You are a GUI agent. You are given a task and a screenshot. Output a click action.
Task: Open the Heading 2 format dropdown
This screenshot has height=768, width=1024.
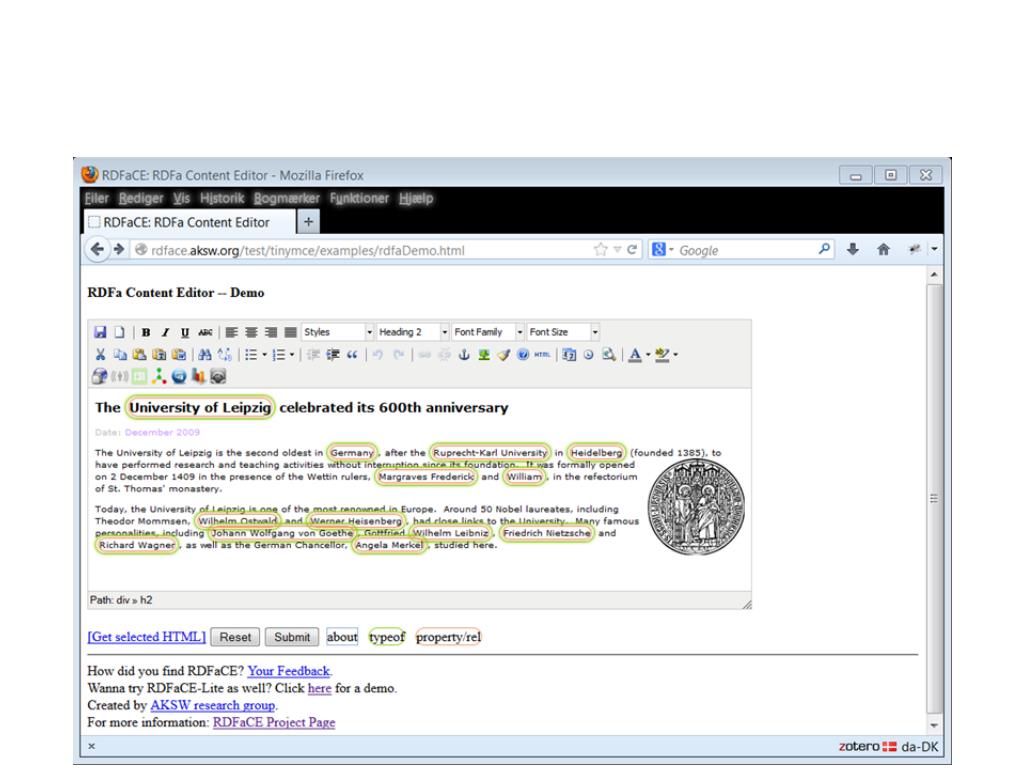click(413, 332)
